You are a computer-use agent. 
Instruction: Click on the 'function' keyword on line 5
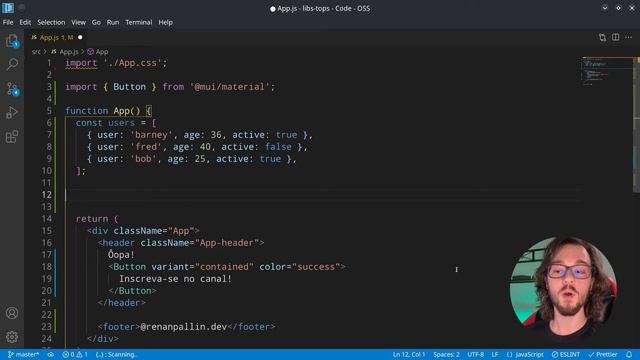click(x=87, y=111)
